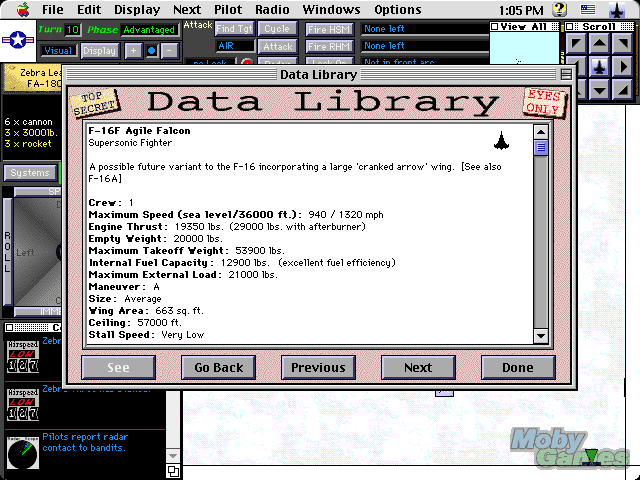Image resolution: width=640 pixels, height=480 pixels.
Task: Click the second Airspeed LOW gauge icon
Action: point(23,404)
